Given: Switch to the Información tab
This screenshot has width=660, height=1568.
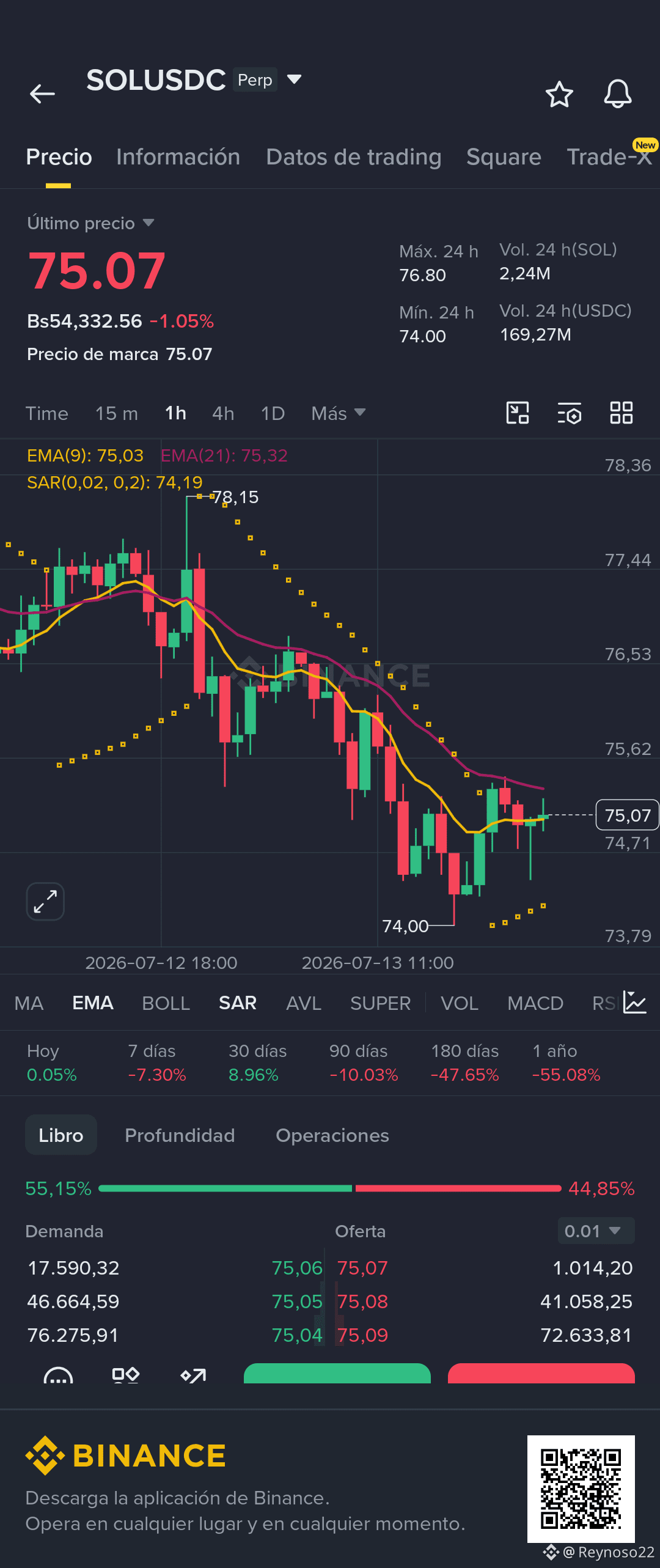Looking at the screenshot, I should coord(178,157).
